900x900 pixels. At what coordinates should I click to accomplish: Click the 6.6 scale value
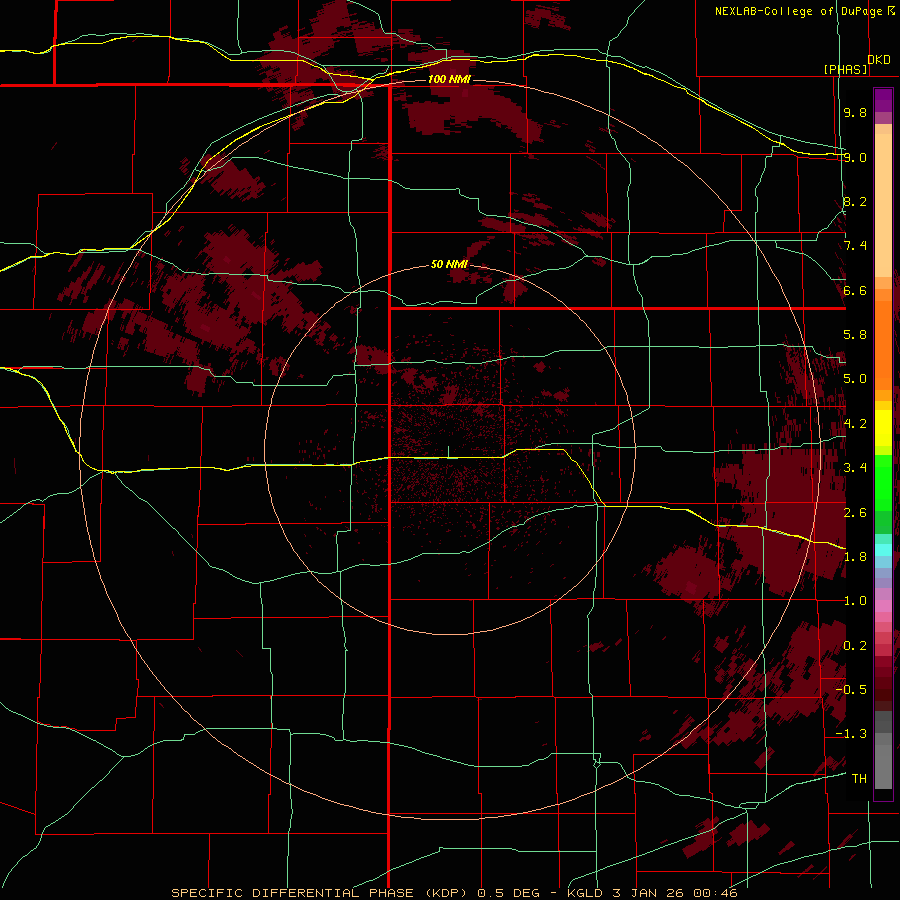[855, 290]
